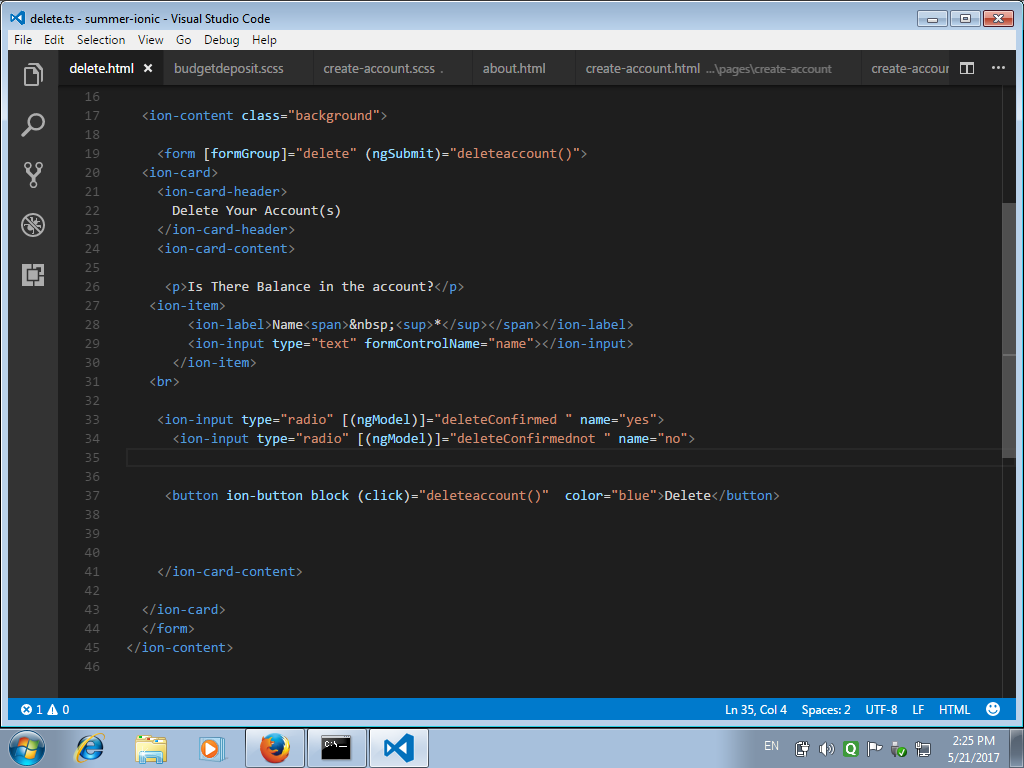The height and width of the screenshot is (768, 1024).
Task: Open the Go menu
Action: (x=184, y=40)
